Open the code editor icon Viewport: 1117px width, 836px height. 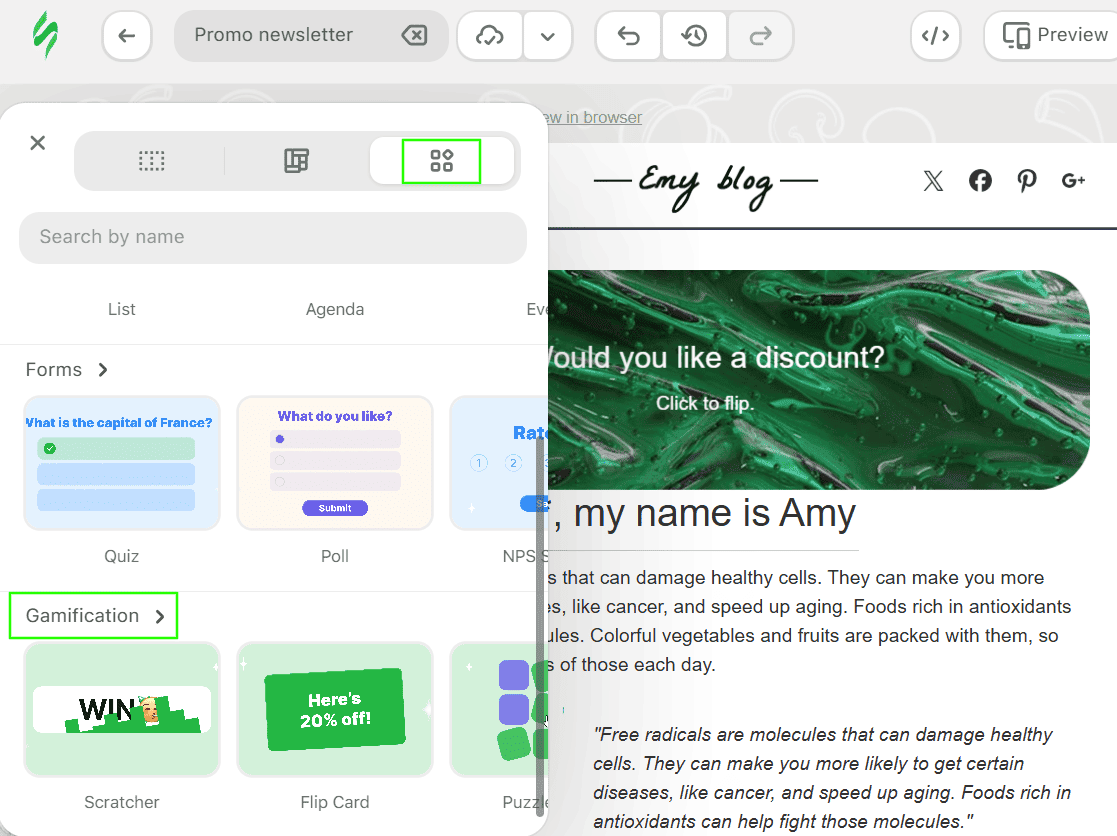coord(935,35)
